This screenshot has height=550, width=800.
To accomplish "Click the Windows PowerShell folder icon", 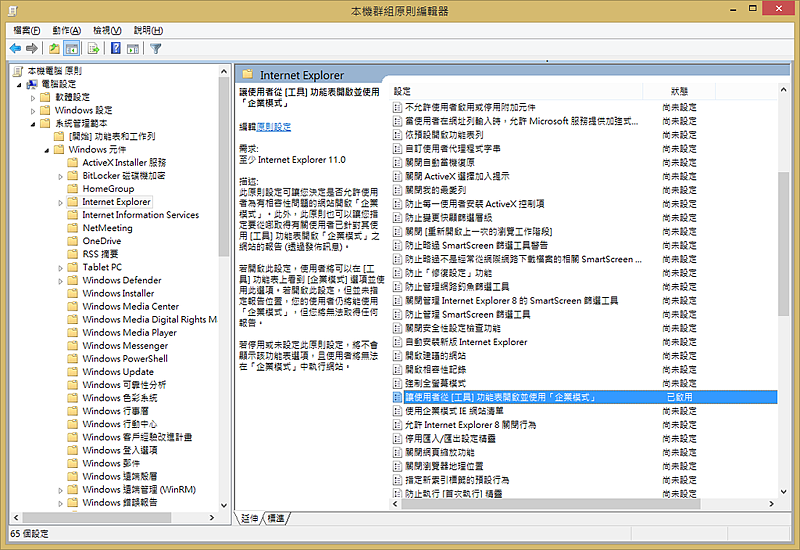I will (72, 358).
